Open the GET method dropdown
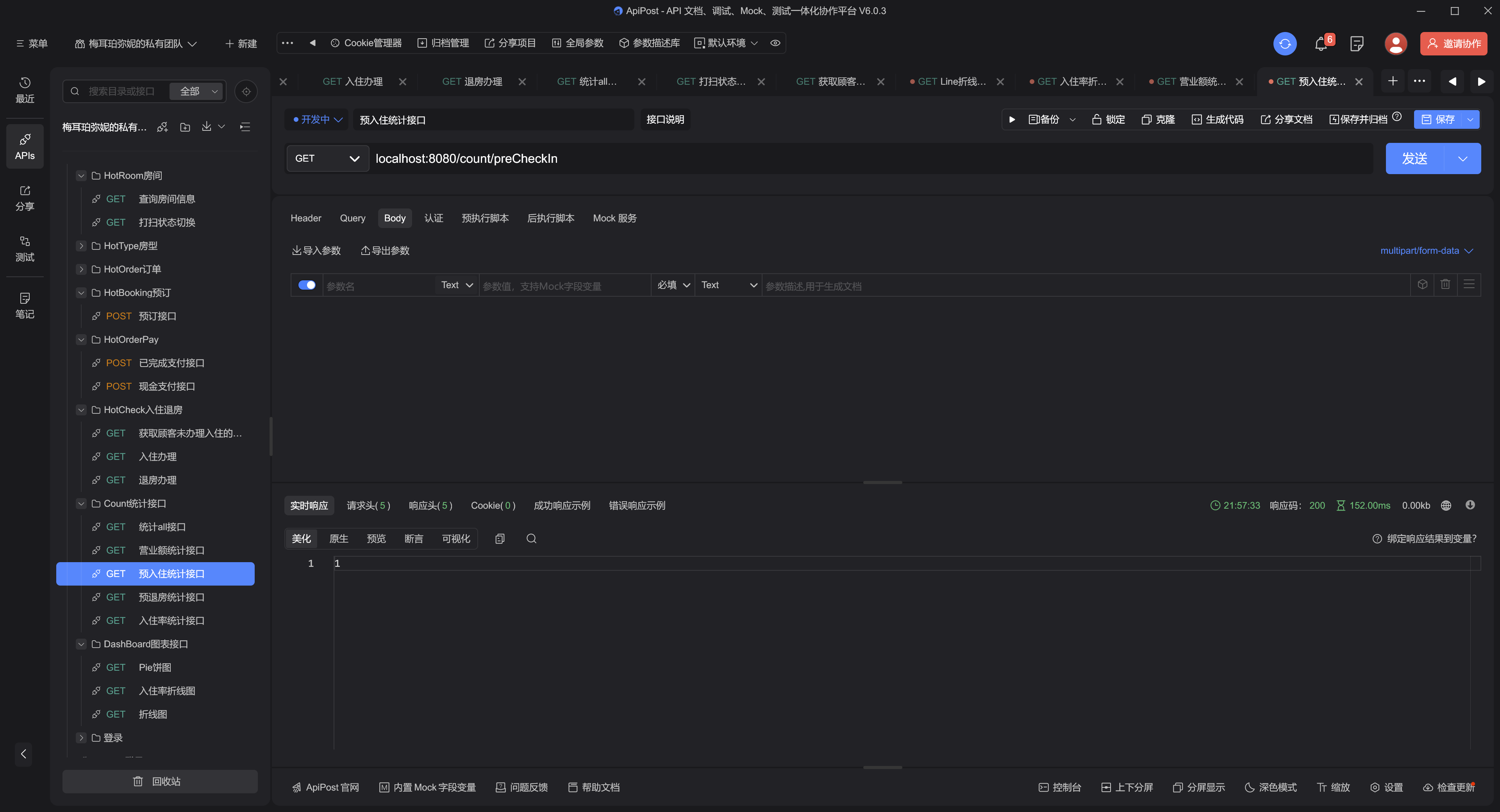 [x=328, y=158]
